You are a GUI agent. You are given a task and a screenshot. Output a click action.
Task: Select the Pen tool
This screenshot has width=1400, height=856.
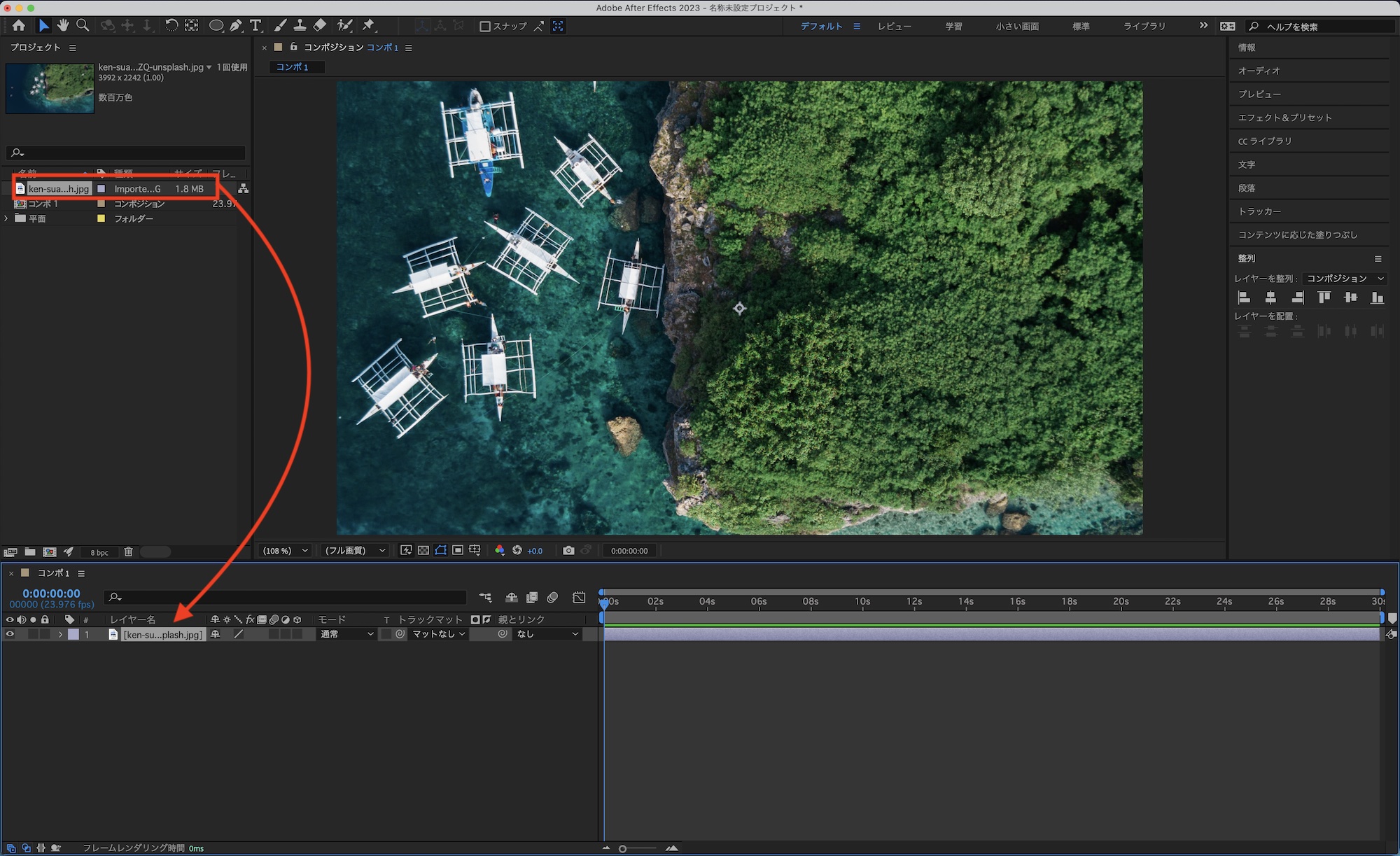pos(236,26)
